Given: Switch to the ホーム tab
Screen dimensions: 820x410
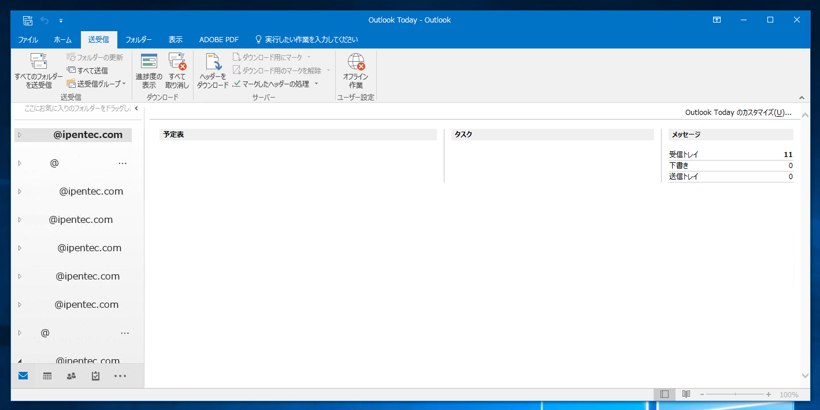Looking at the screenshot, I should tap(63, 40).
